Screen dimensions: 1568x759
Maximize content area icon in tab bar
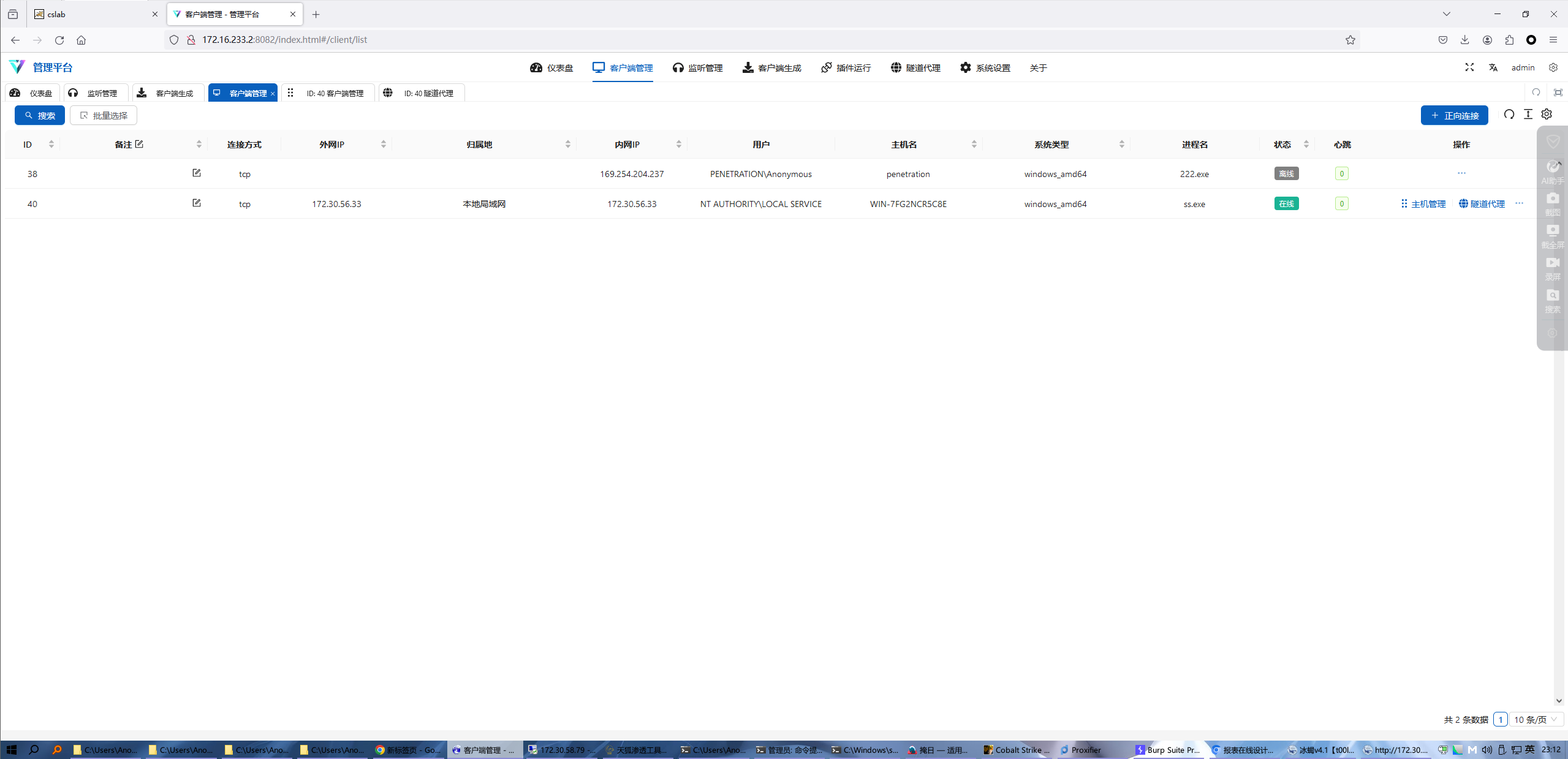1558,93
